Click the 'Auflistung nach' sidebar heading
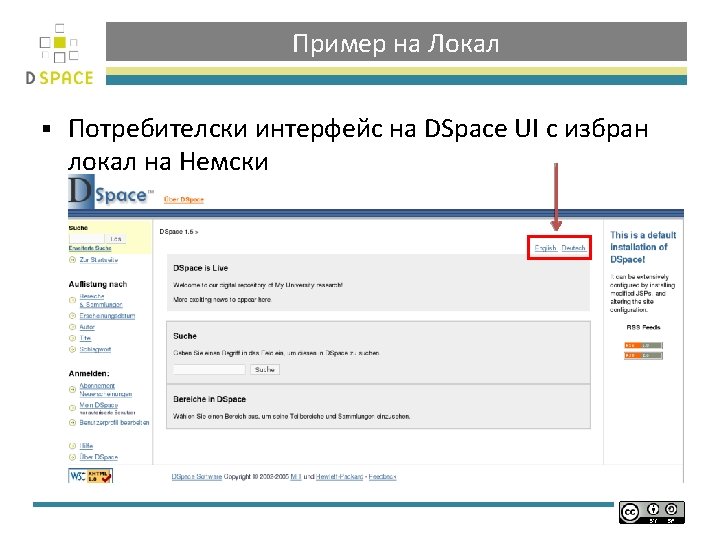This screenshot has height=540, width=720. (x=98, y=284)
